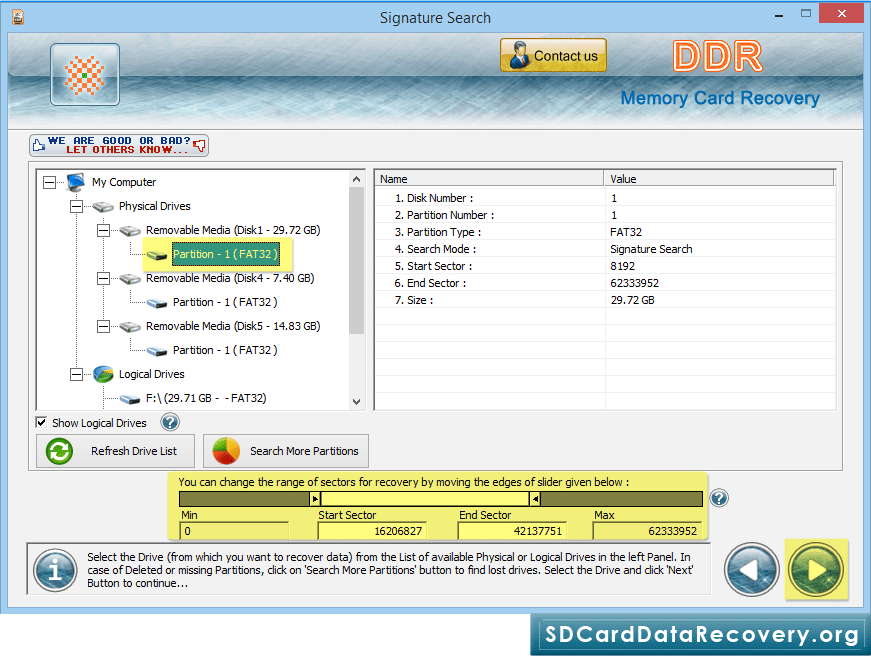Toggle the Show Logical Drives checkbox

(41, 422)
